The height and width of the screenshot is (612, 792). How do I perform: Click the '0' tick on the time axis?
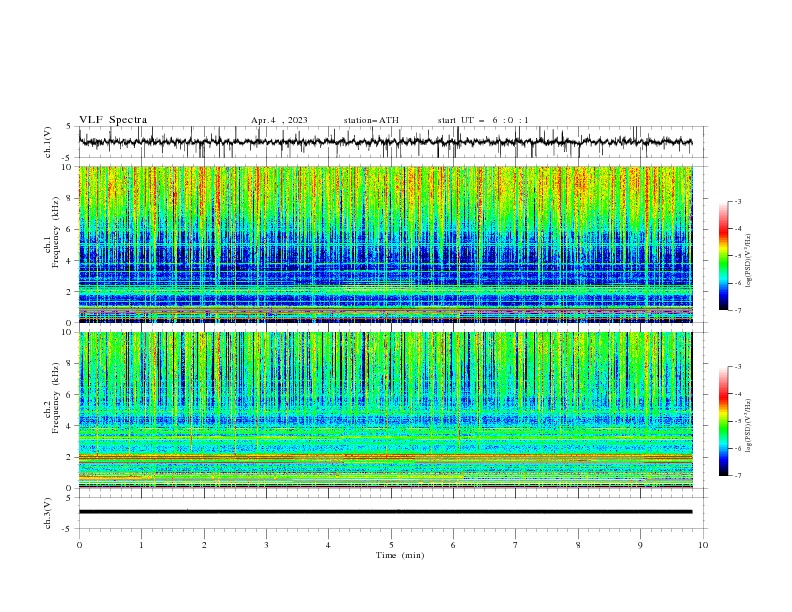point(79,545)
